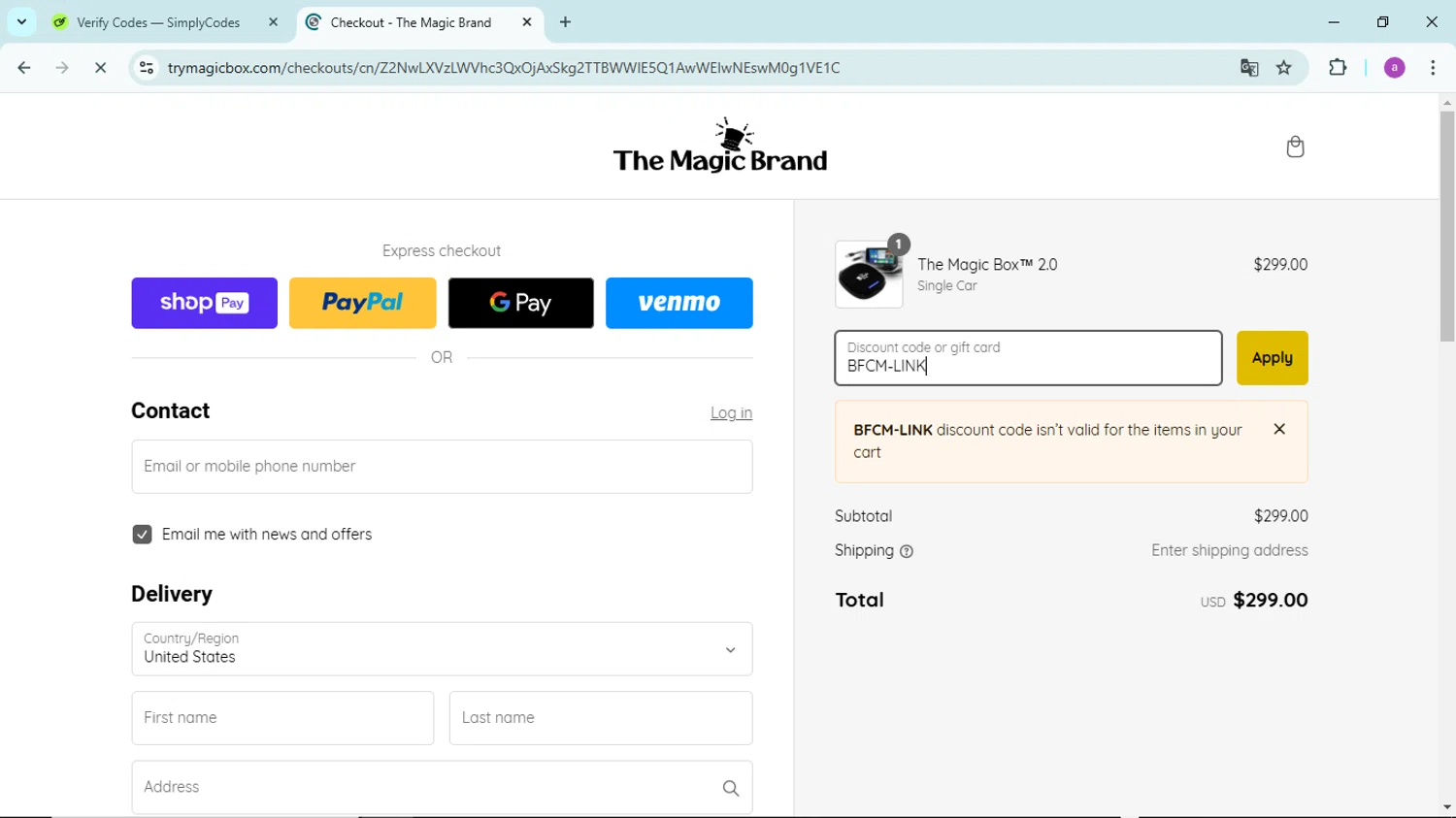Click The Magic Brand logo
The height and width of the screenshot is (818, 1456).
tap(720, 146)
